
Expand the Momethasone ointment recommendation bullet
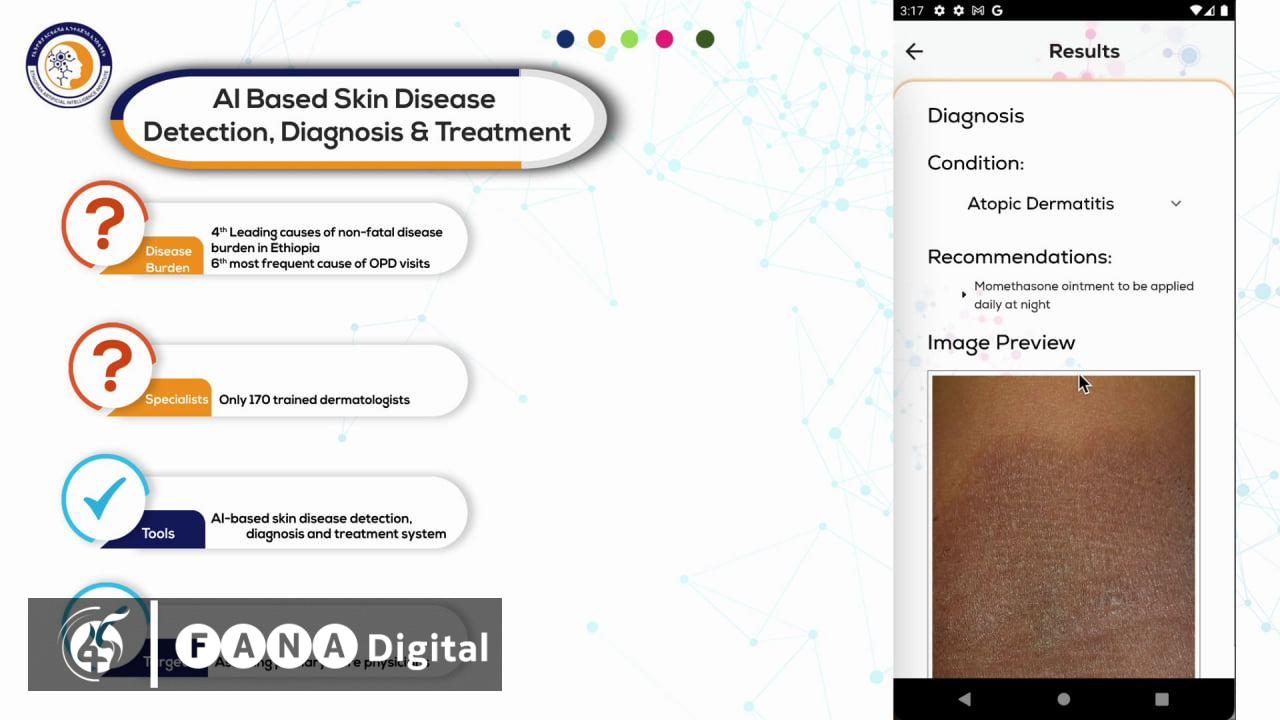964,295
